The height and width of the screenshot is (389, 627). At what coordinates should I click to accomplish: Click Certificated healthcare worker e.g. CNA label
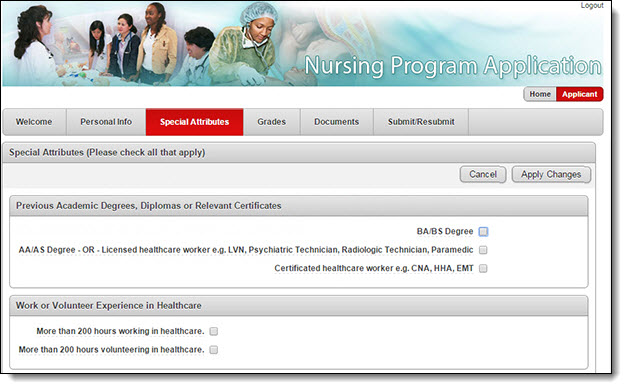point(373,268)
